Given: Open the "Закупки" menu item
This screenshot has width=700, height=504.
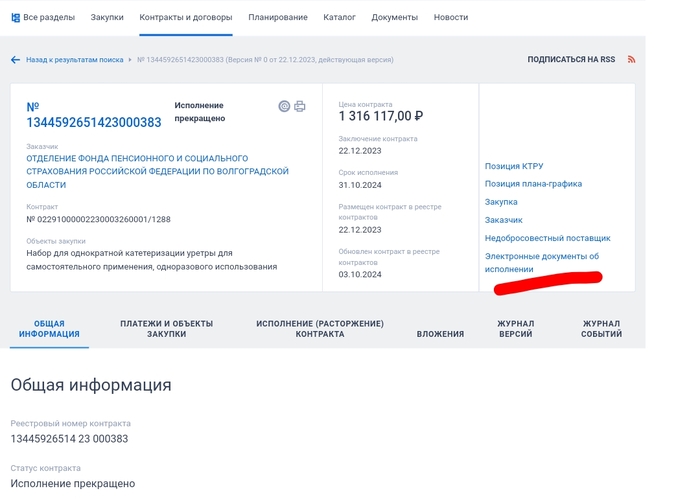Looking at the screenshot, I should (107, 18).
